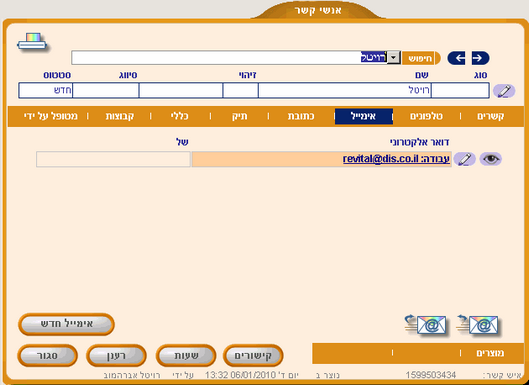Click the רענן refresh button
The width and height of the screenshot is (529, 385).
click(116, 355)
